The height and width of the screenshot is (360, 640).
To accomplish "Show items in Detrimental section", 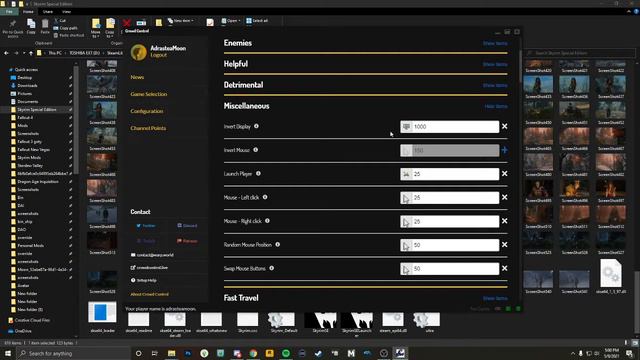I will pos(495,85).
